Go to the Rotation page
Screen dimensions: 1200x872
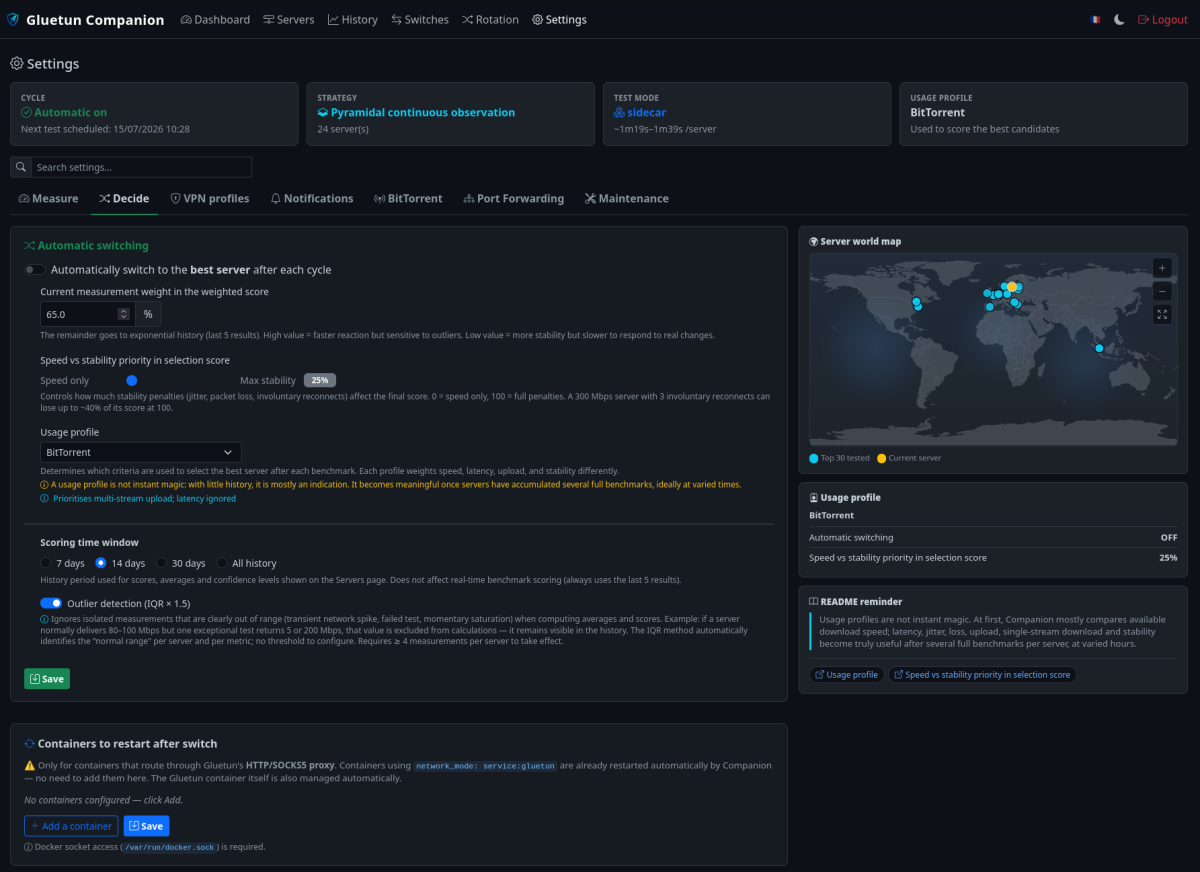point(490,20)
